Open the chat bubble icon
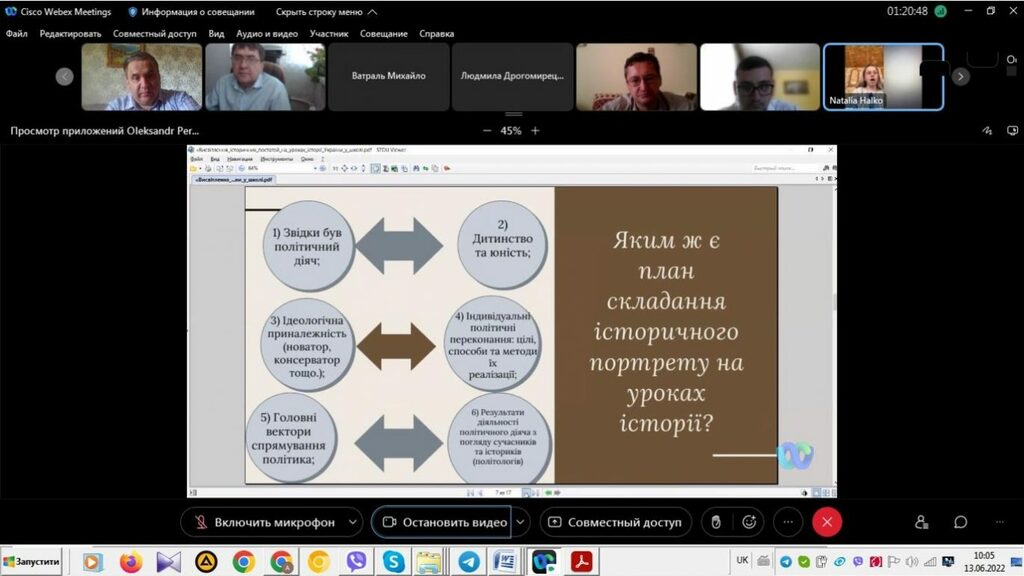This screenshot has height=576, width=1024. tap(960, 522)
